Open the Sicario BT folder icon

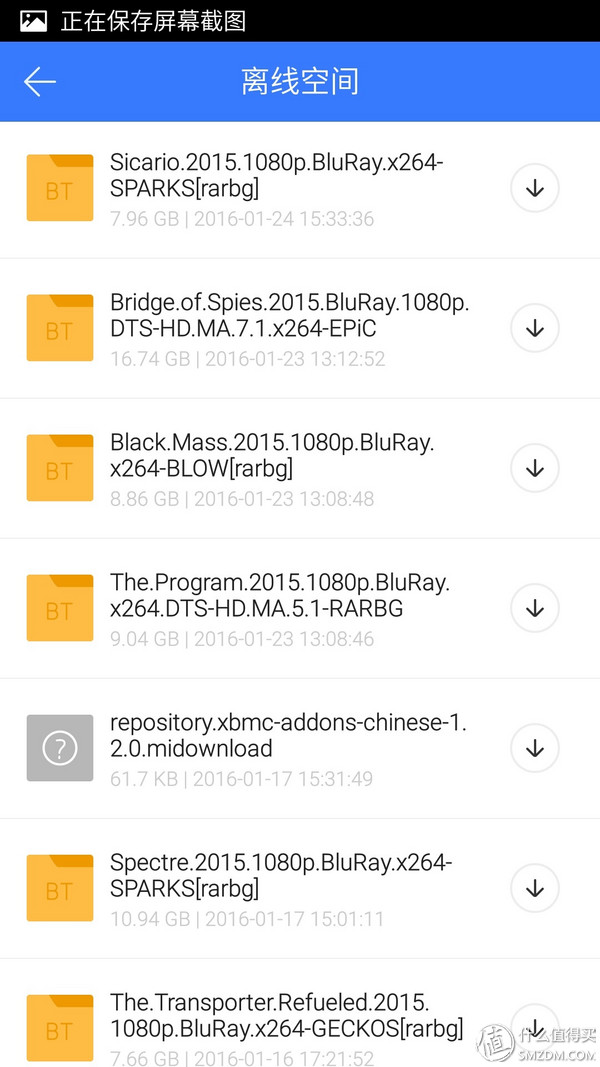59,188
